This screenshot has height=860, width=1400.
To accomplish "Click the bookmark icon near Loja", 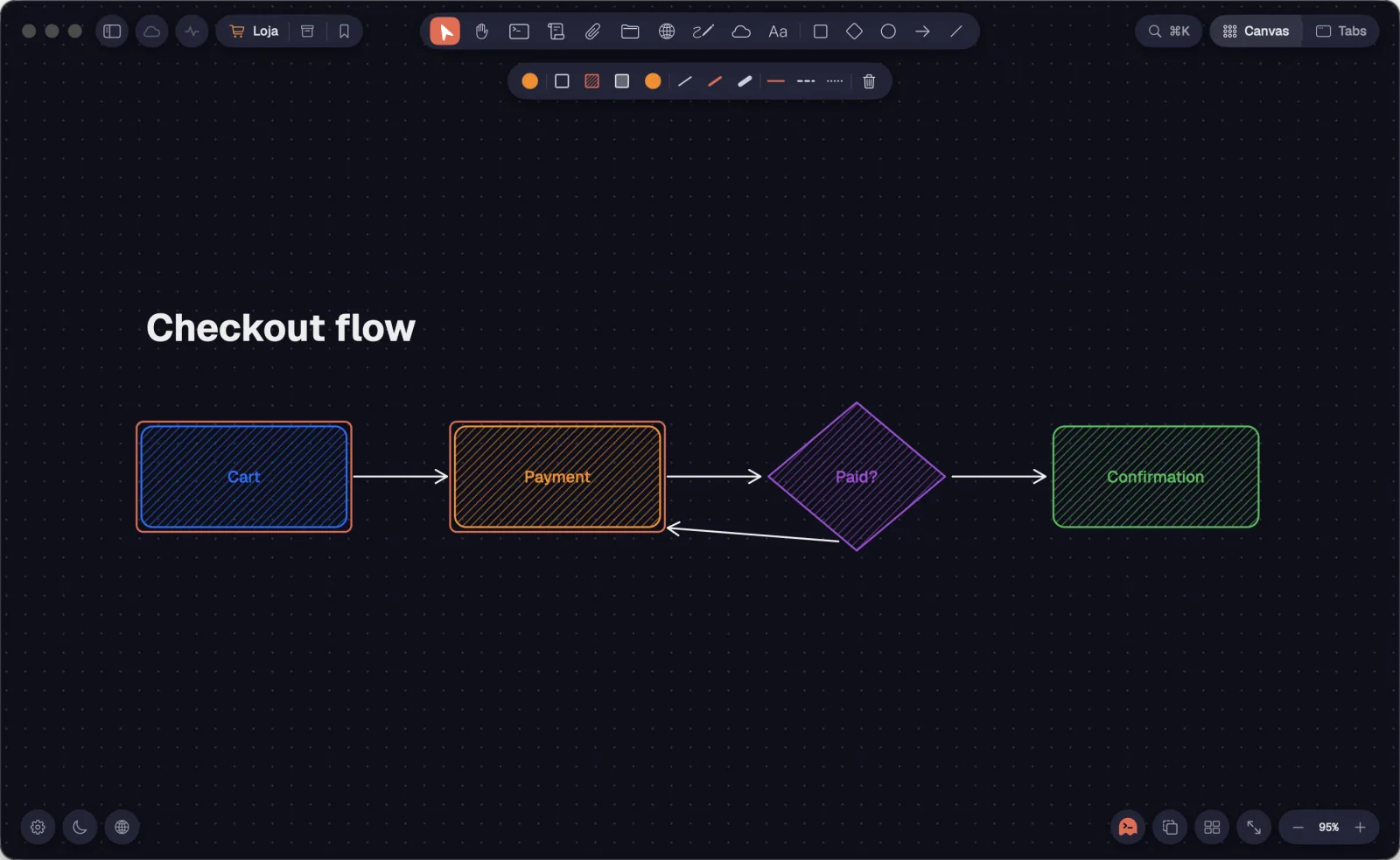I will click(344, 31).
